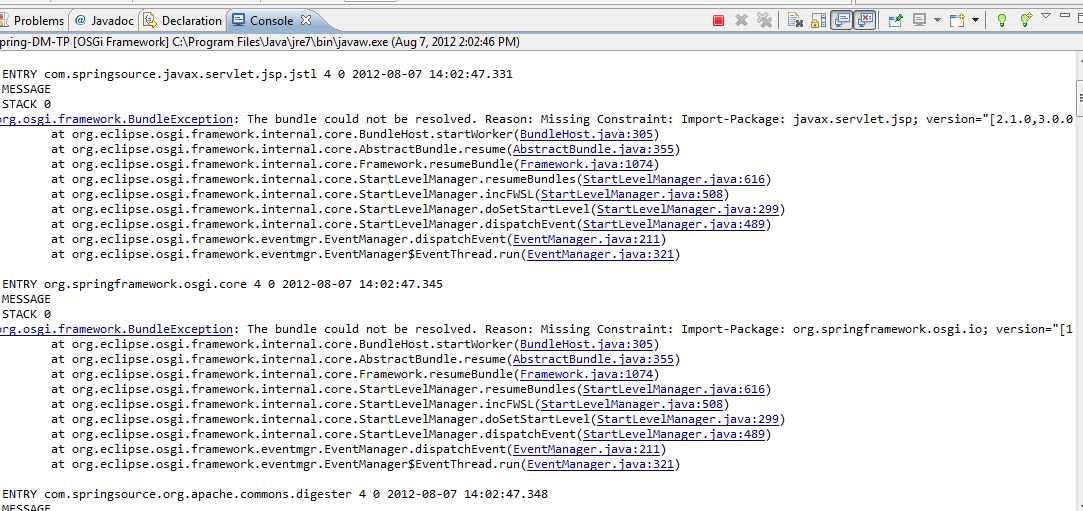The image size is (1083, 511).
Task: Pin the current console
Action: coord(896,21)
